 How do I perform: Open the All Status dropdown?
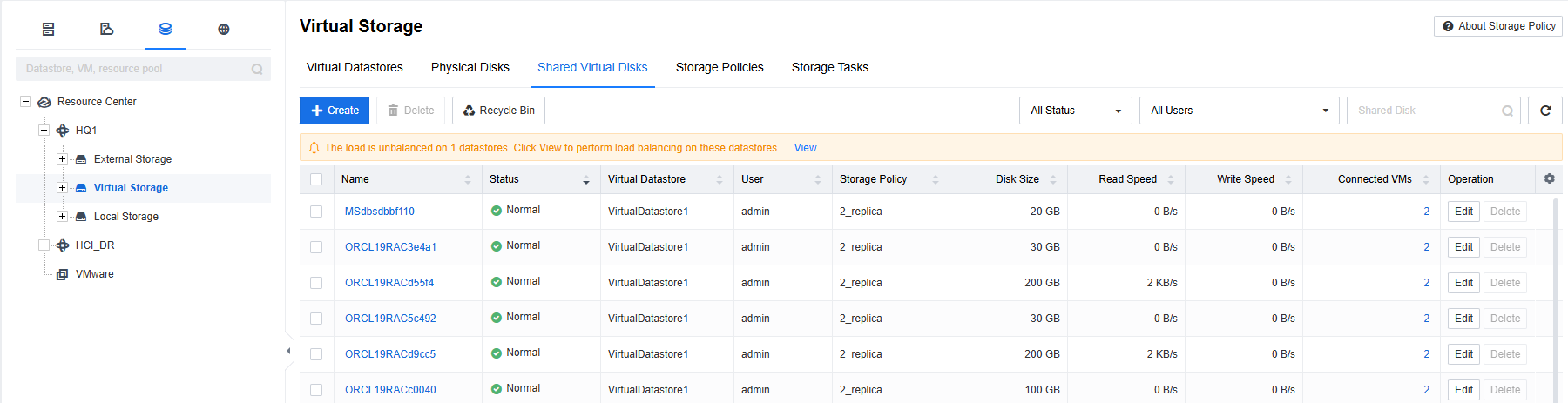[x=1076, y=111]
